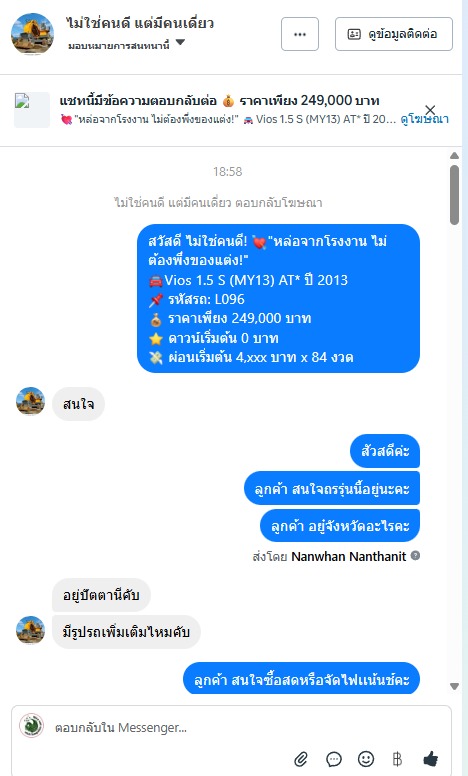This screenshot has height=776, width=468.
Task: Click the ดูข้อมูลติดต่อ button
Action: point(394,34)
